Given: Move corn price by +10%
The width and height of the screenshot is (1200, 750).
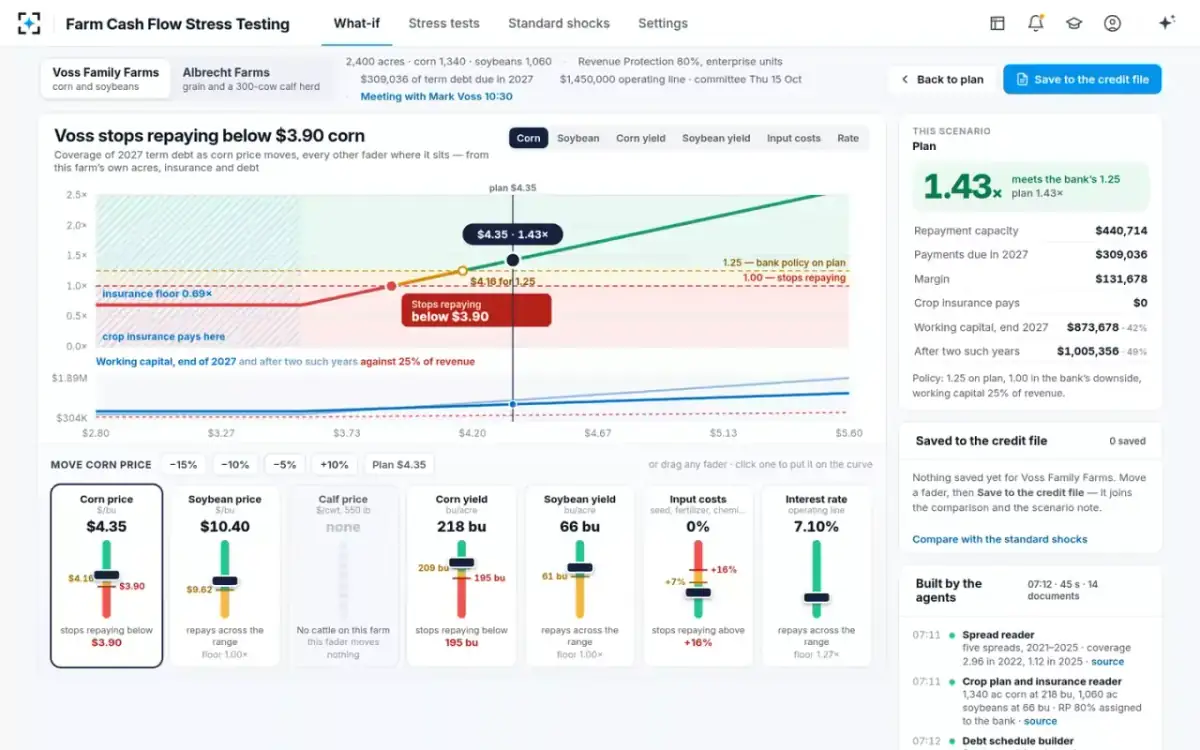Looking at the screenshot, I should 335,465.
